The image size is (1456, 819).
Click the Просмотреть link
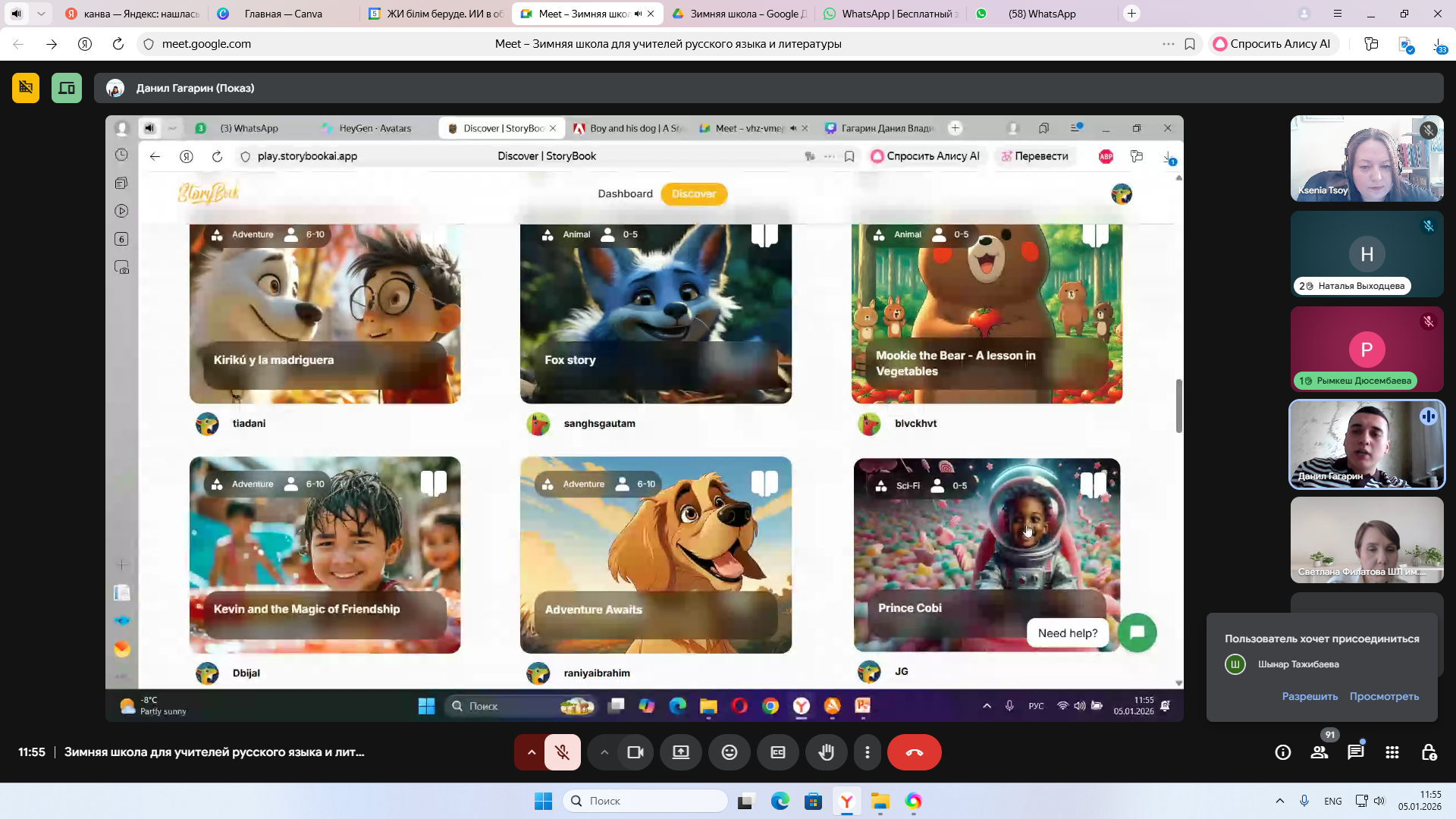(x=1383, y=696)
